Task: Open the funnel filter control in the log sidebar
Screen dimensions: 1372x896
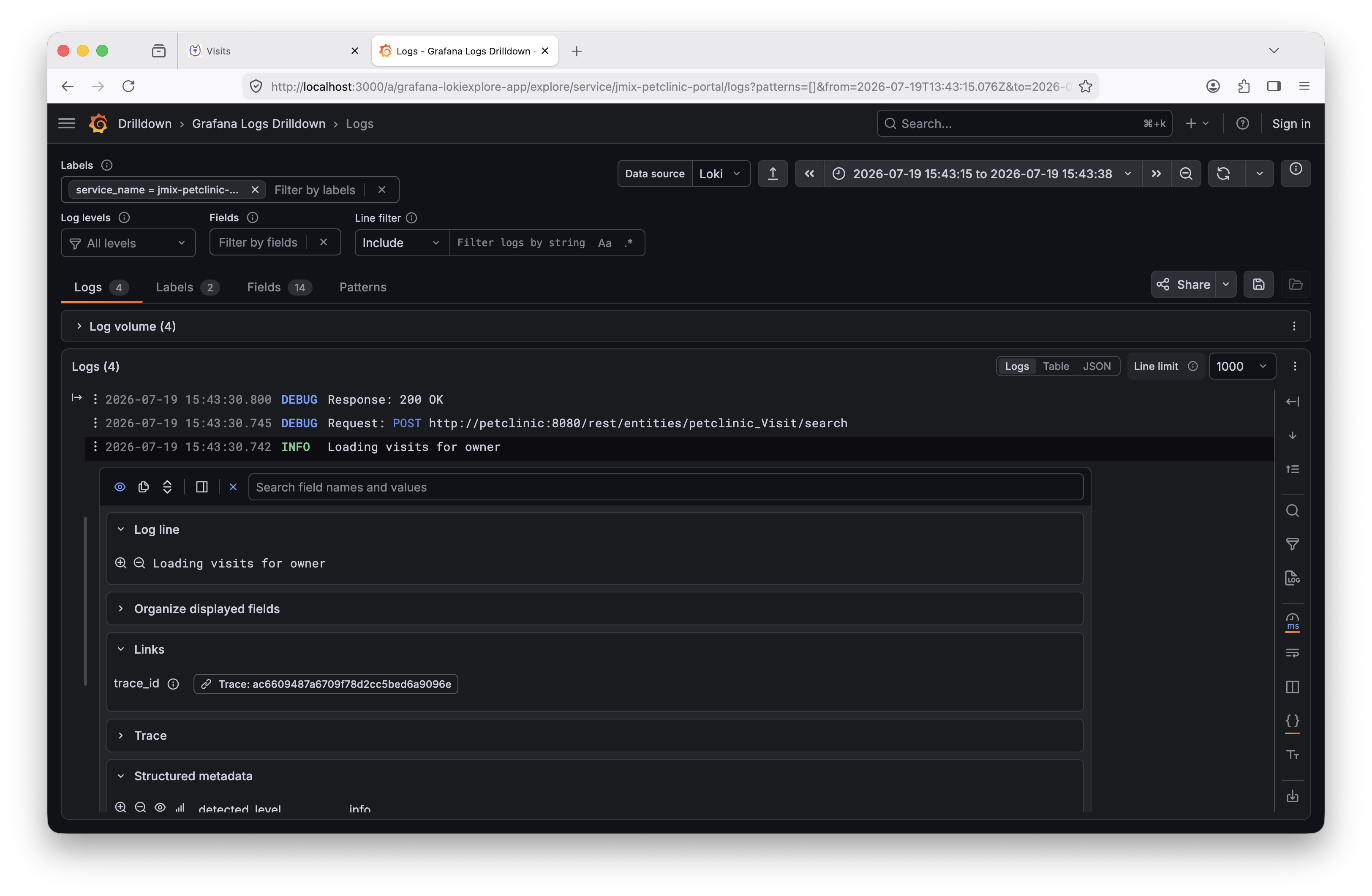Action: tap(1293, 544)
